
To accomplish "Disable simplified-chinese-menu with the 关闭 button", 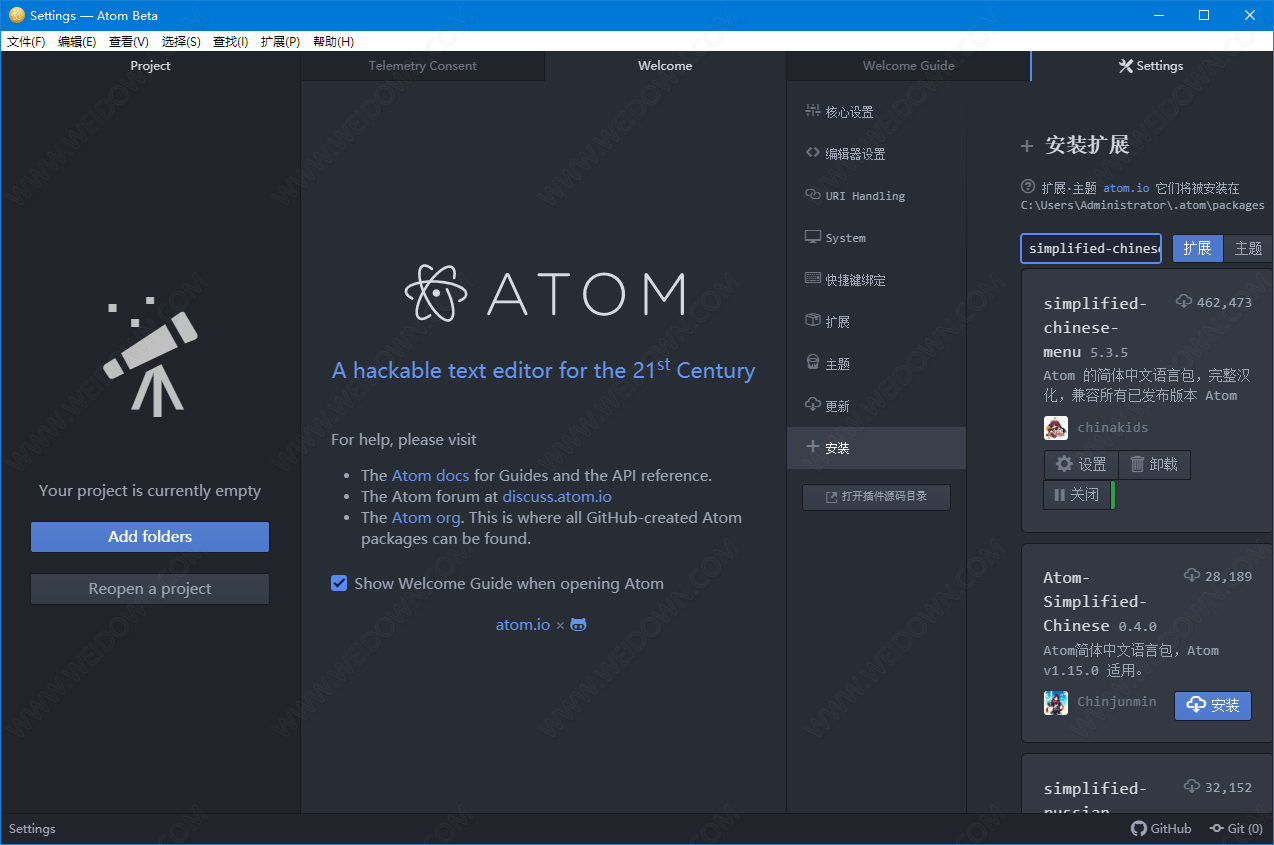I will [1077, 495].
